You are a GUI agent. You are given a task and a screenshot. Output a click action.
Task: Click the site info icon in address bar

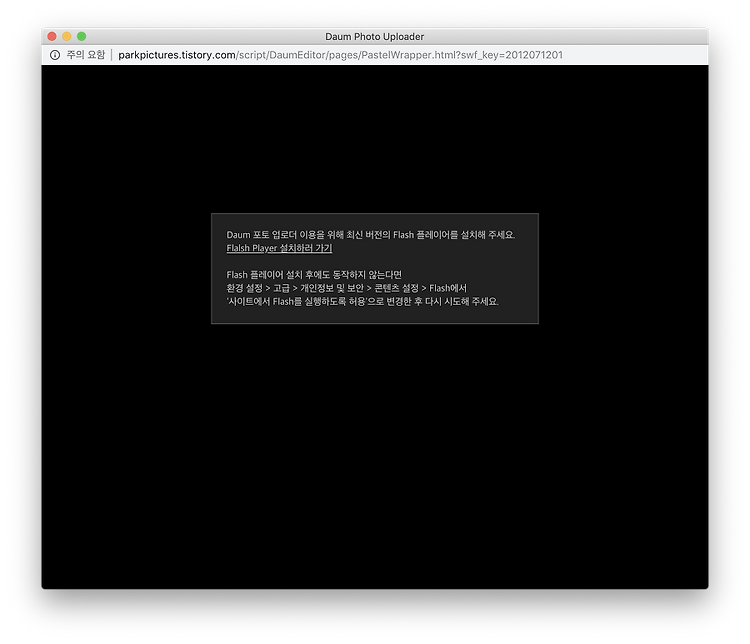(55, 55)
